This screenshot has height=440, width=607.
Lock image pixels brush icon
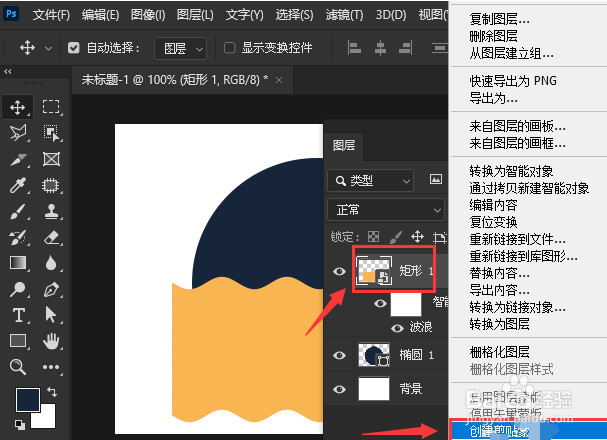(x=395, y=236)
